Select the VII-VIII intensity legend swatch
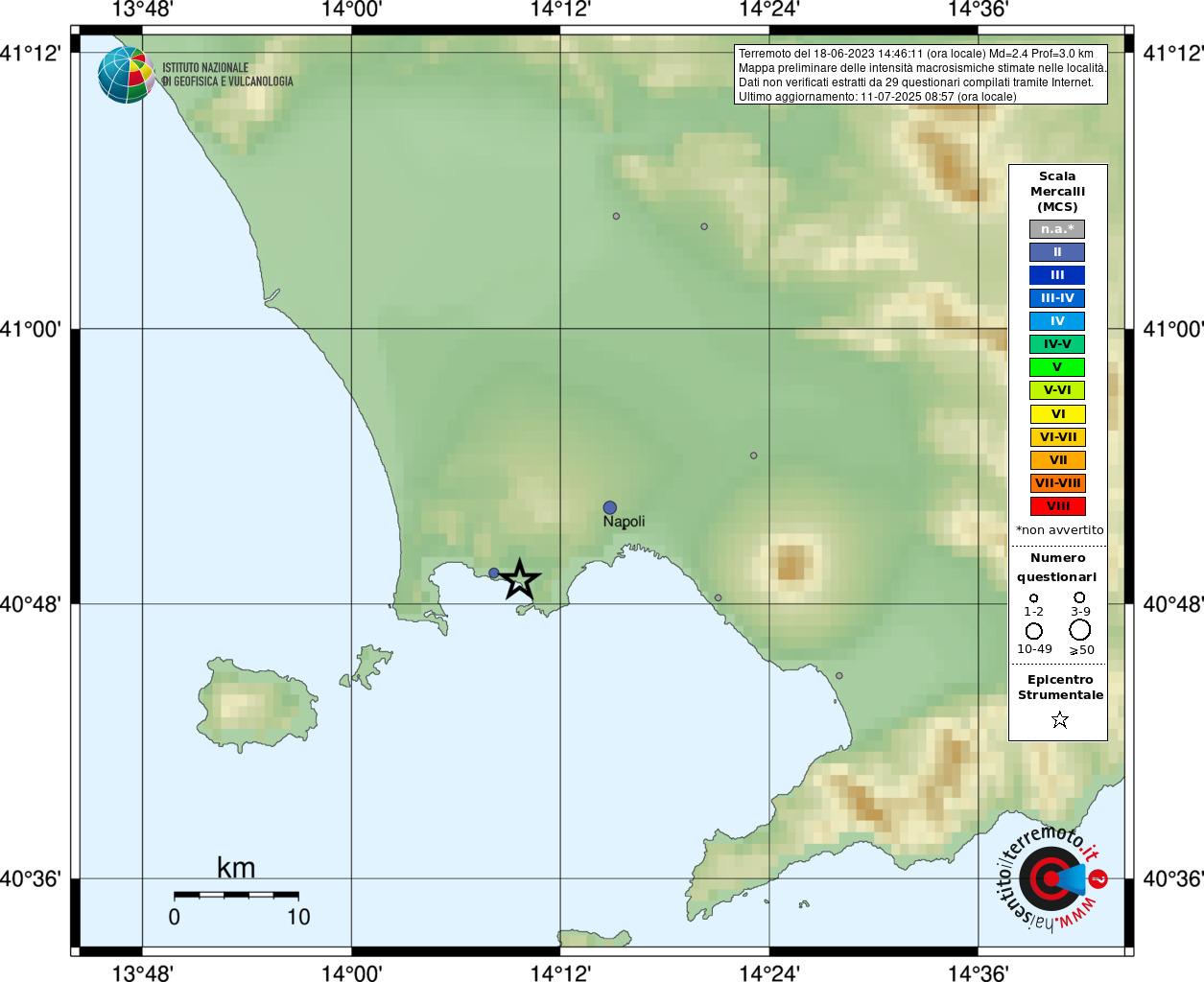1204x982 pixels. click(x=1057, y=483)
